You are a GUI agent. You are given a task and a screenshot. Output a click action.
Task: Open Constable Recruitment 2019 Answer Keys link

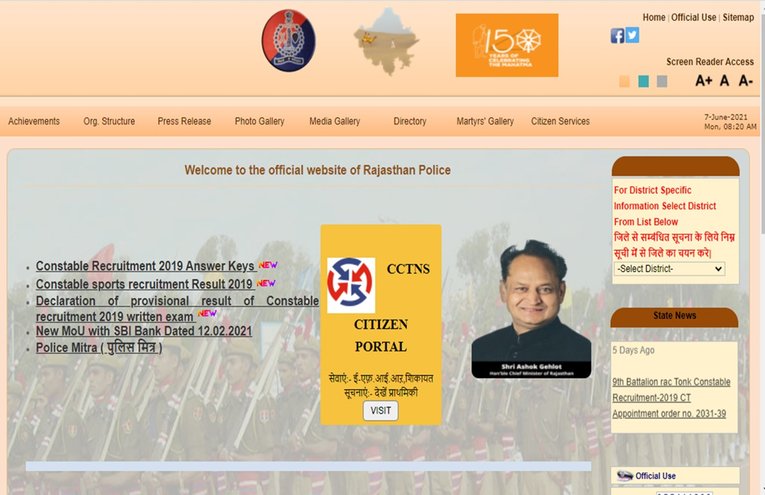145,266
